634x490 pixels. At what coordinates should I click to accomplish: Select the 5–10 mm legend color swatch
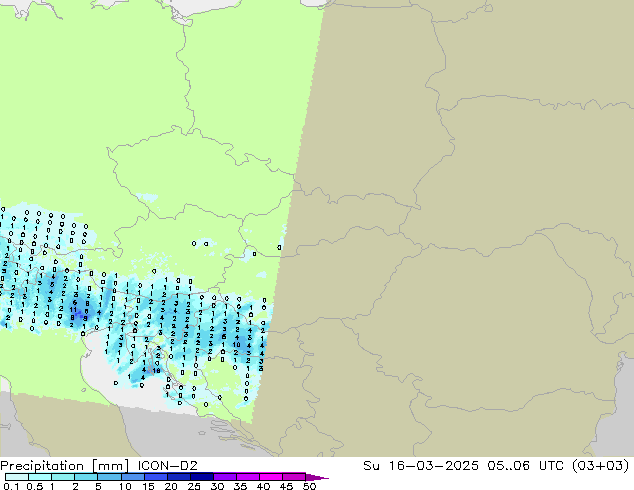point(109,477)
